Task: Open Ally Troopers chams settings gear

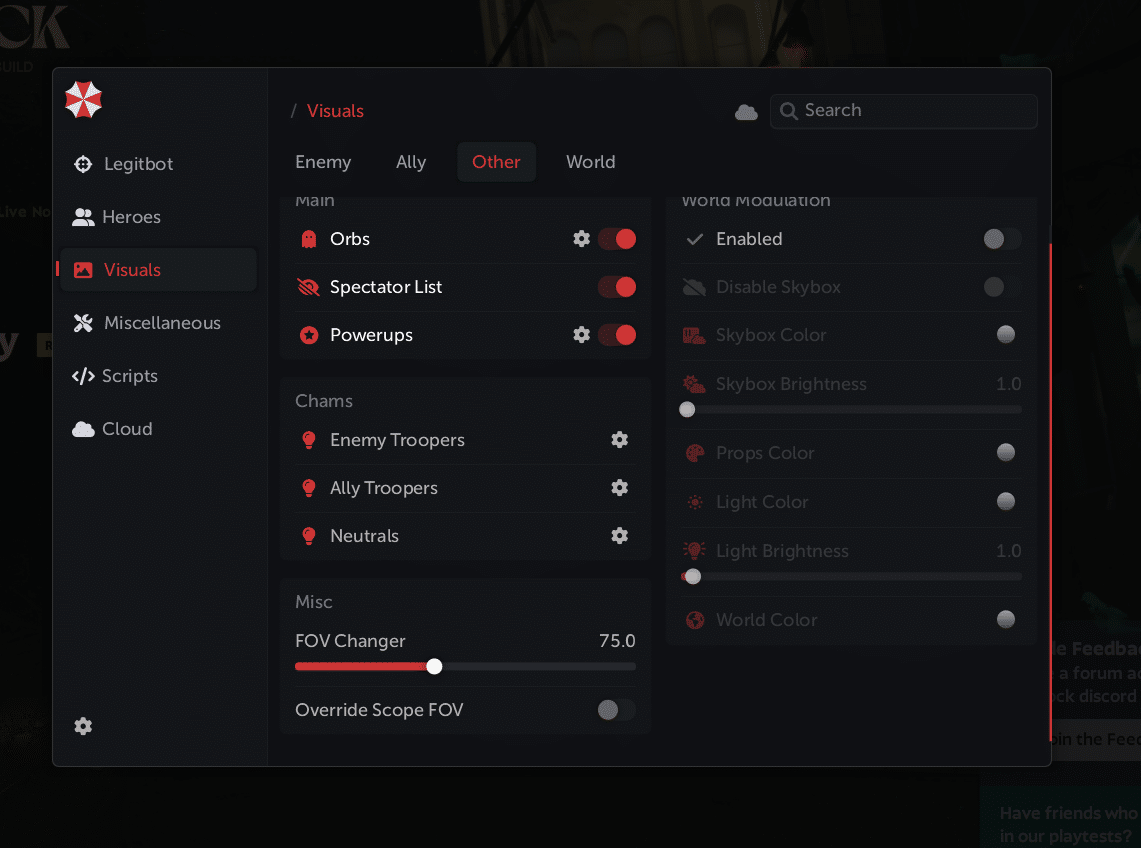Action: [x=620, y=488]
